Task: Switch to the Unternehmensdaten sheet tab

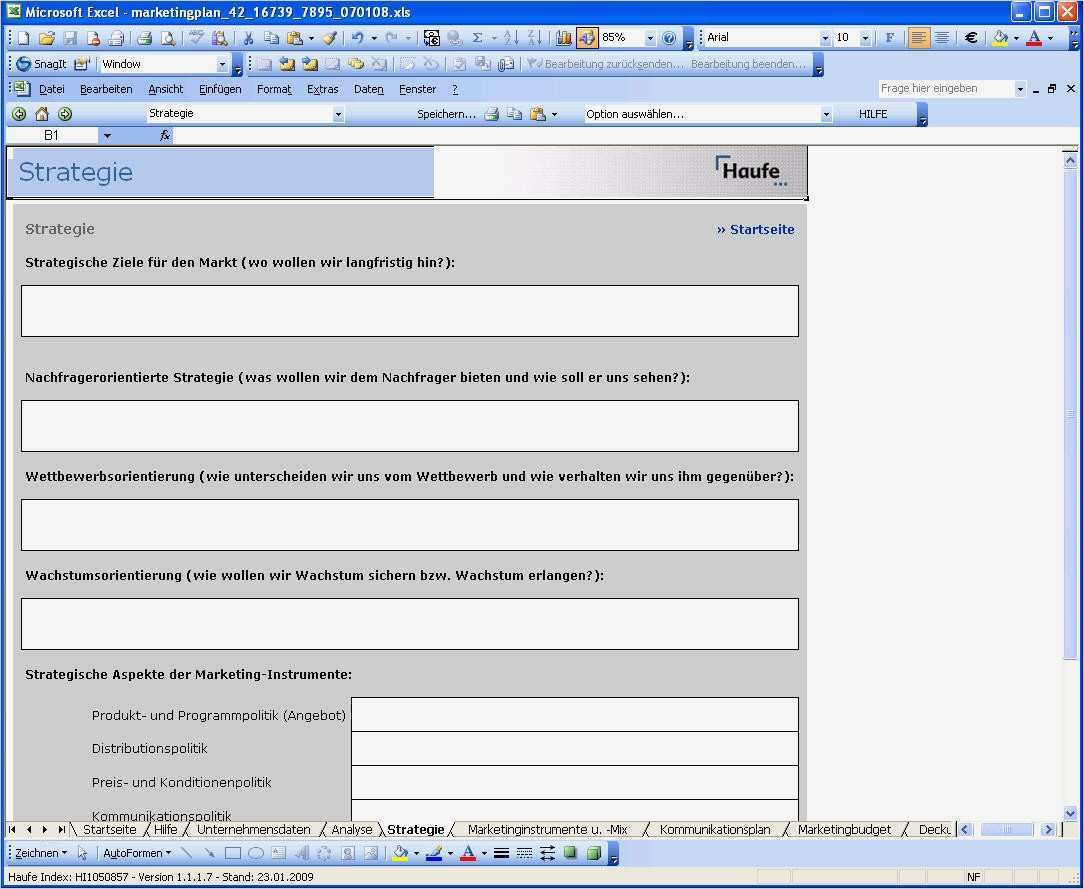Action: 254,830
